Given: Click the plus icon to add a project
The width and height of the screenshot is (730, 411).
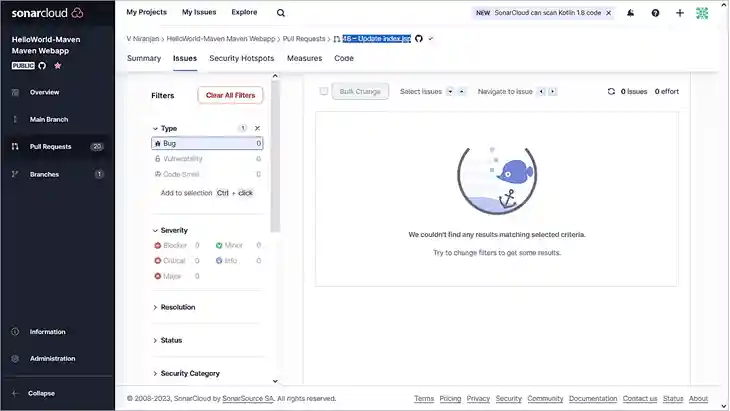Looking at the screenshot, I should click(x=680, y=13).
